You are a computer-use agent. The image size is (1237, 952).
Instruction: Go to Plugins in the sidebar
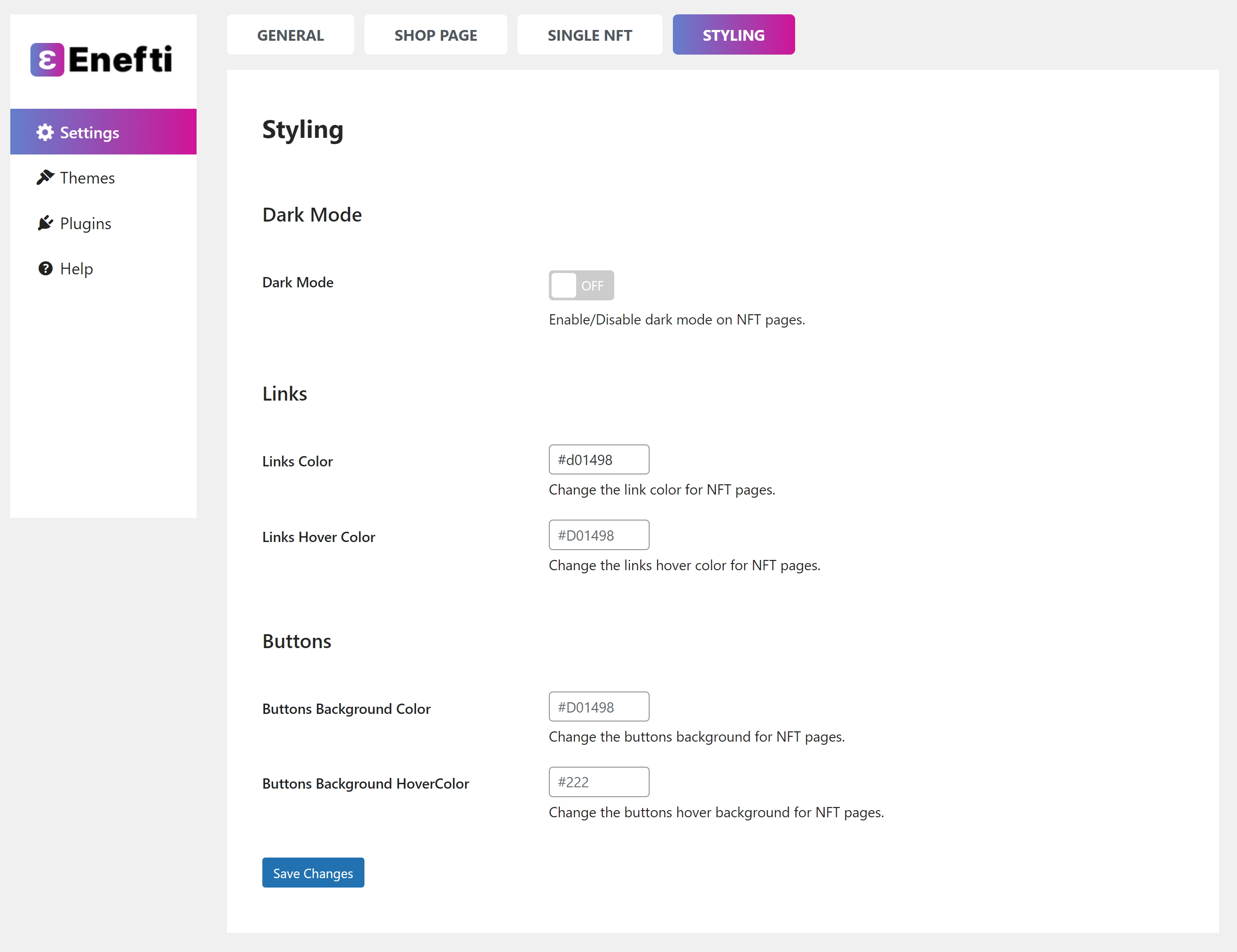tap(86, 224)
